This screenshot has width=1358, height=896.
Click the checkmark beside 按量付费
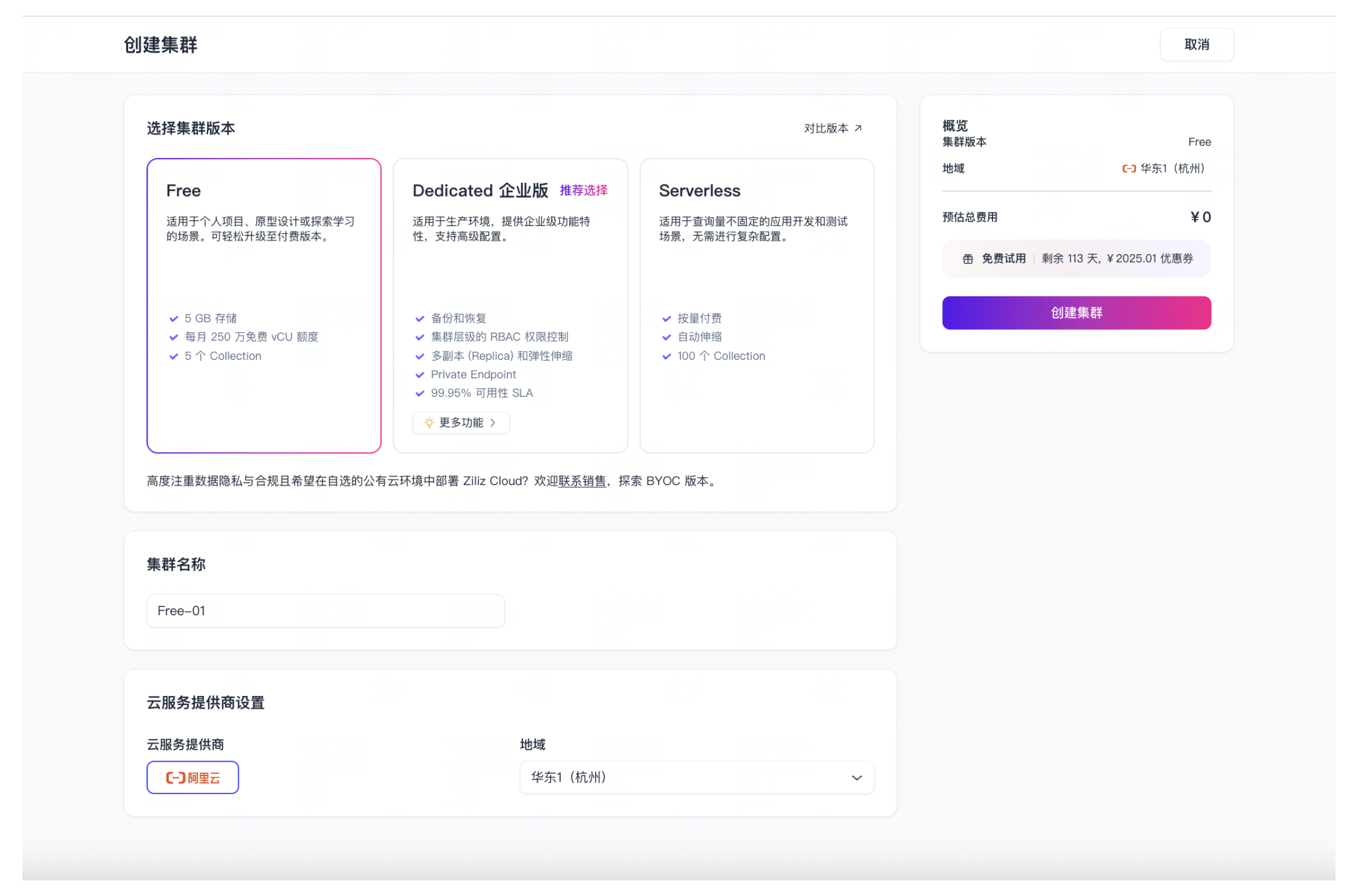coord(666,318)
